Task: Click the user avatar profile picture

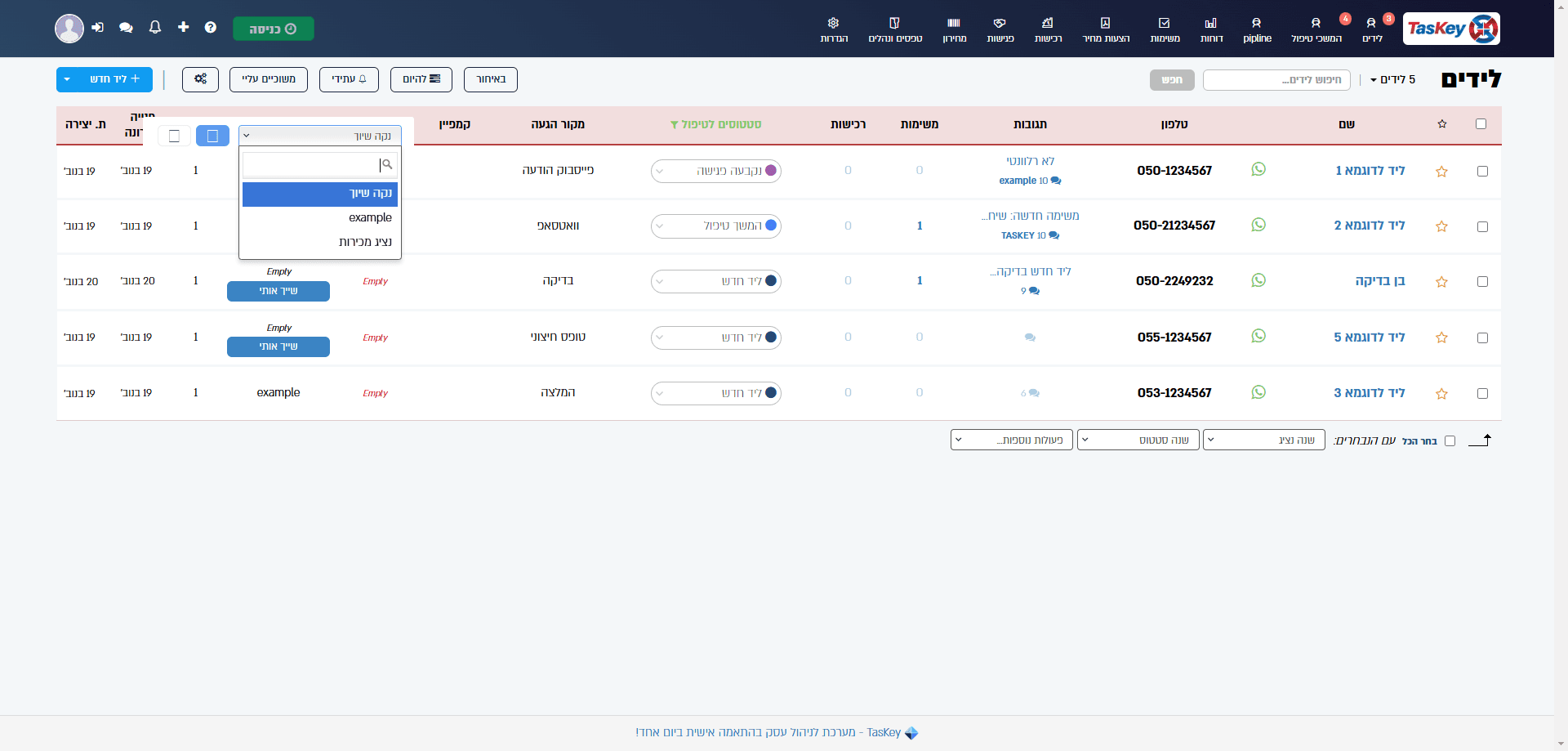Action: click(69, 29)
